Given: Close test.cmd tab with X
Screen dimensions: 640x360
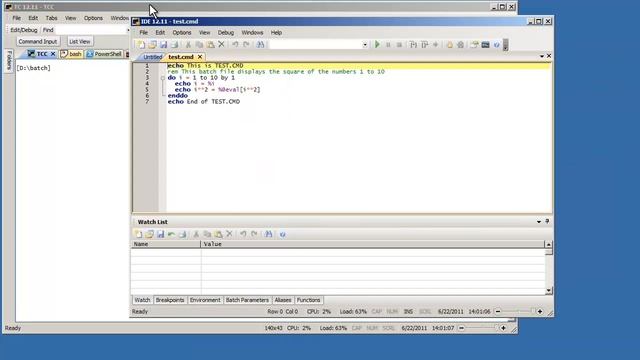Looking at the screenshot, I should pos(200,57).
